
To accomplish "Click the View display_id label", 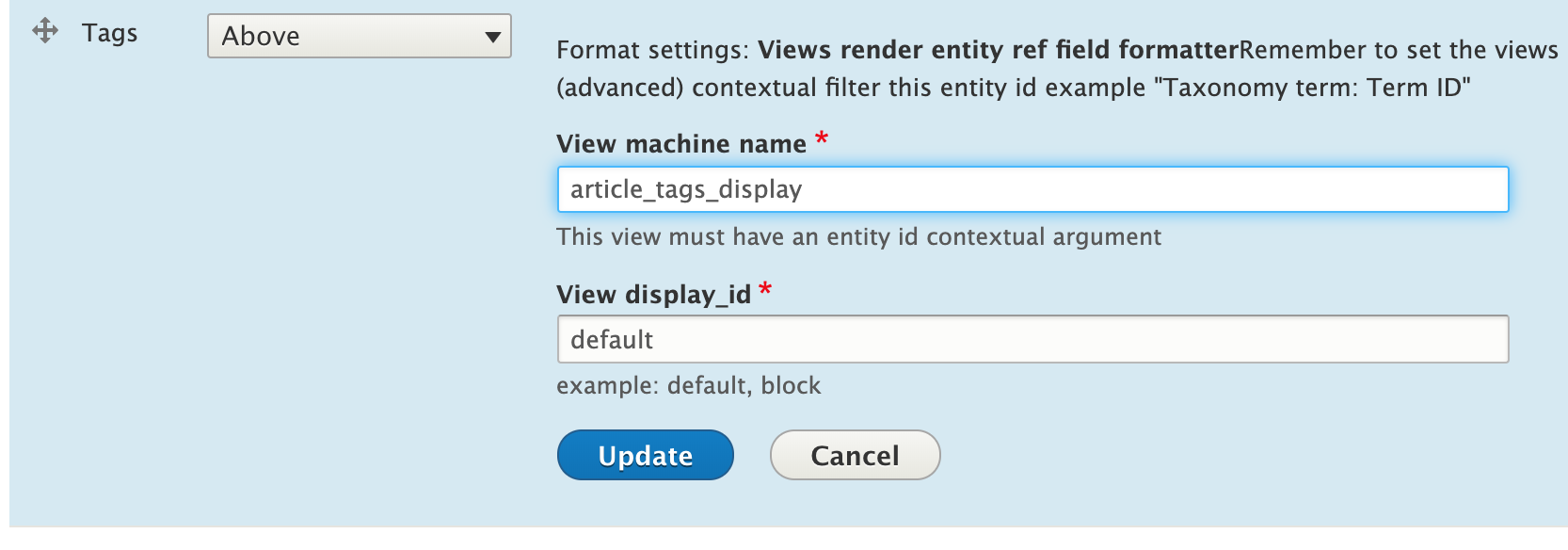I will (x=653, y=295).
